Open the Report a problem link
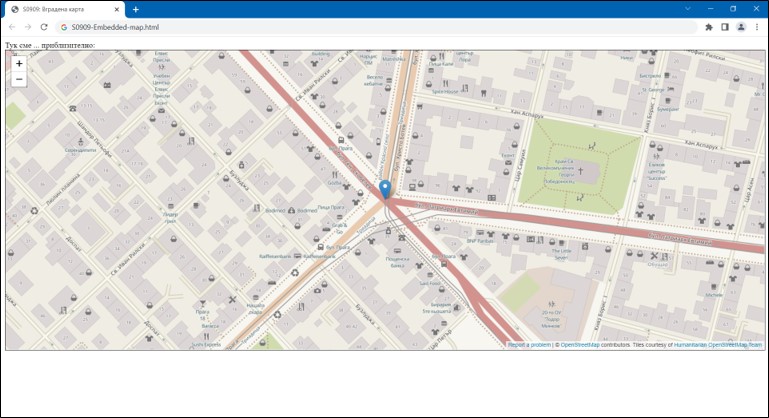This screenshot has width=769, height=418. point(529,345)
